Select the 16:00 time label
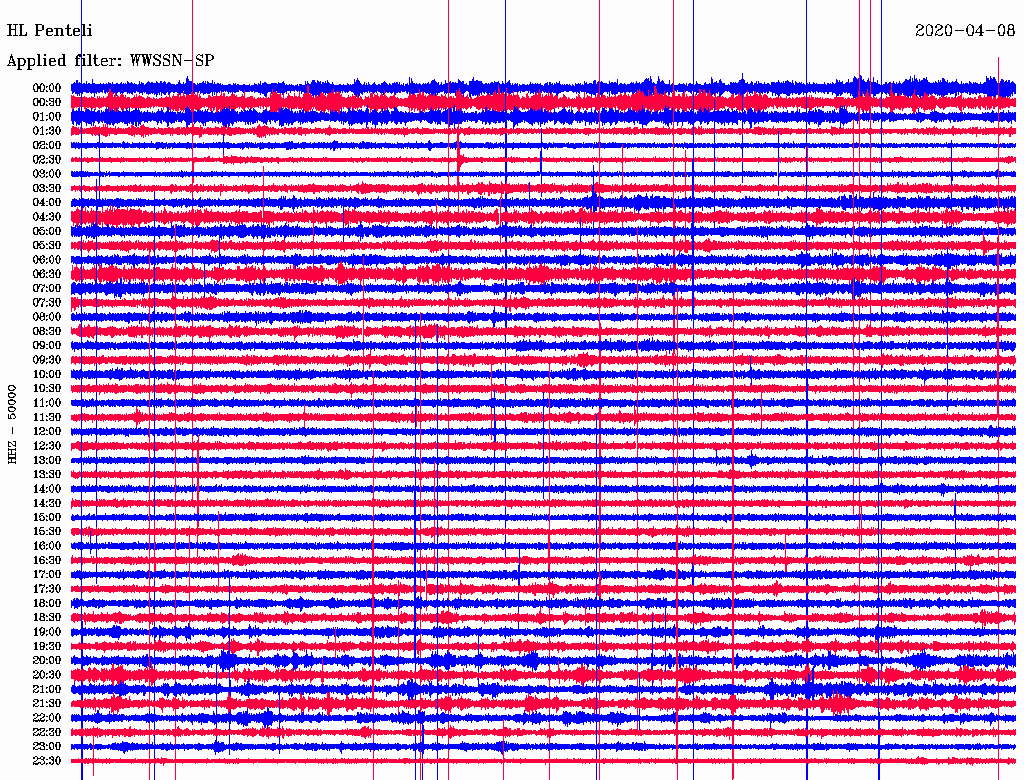1024x780 pixels. point(47,546)
